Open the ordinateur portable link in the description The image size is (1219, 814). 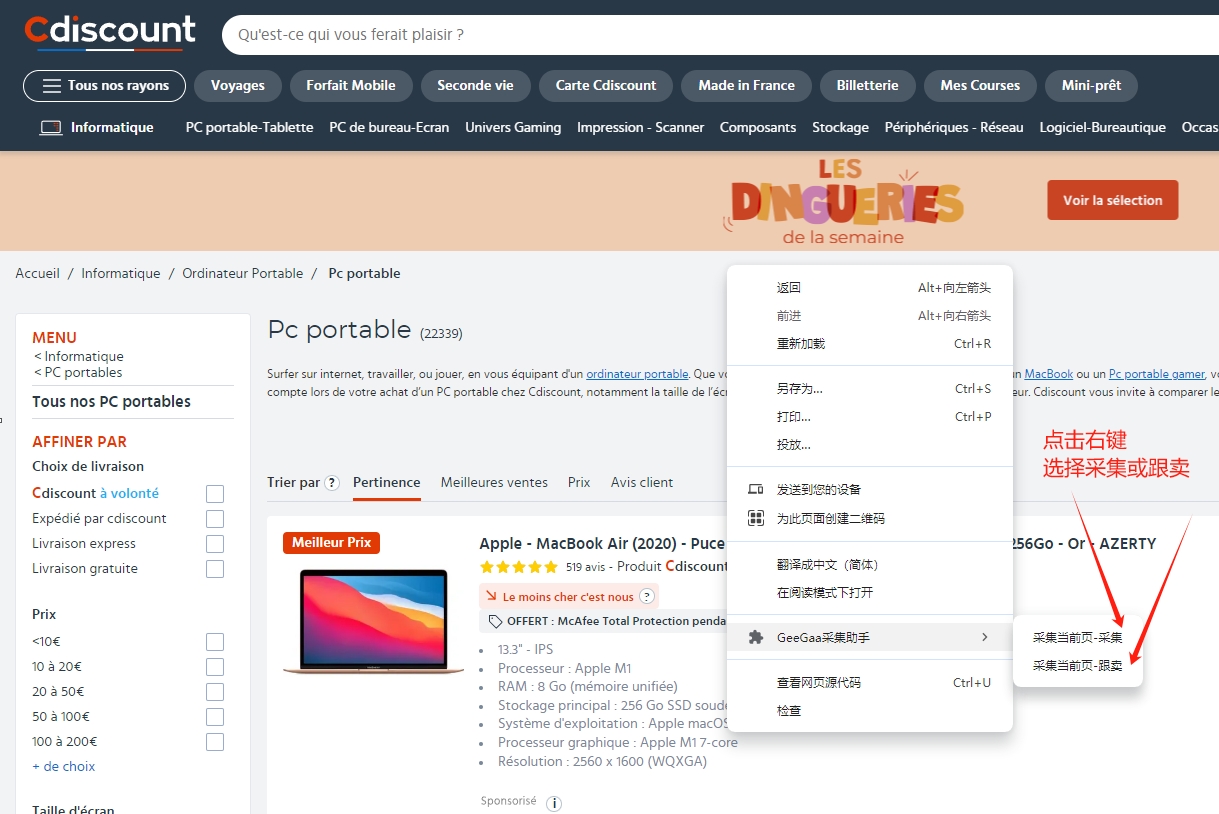point(638,374)
